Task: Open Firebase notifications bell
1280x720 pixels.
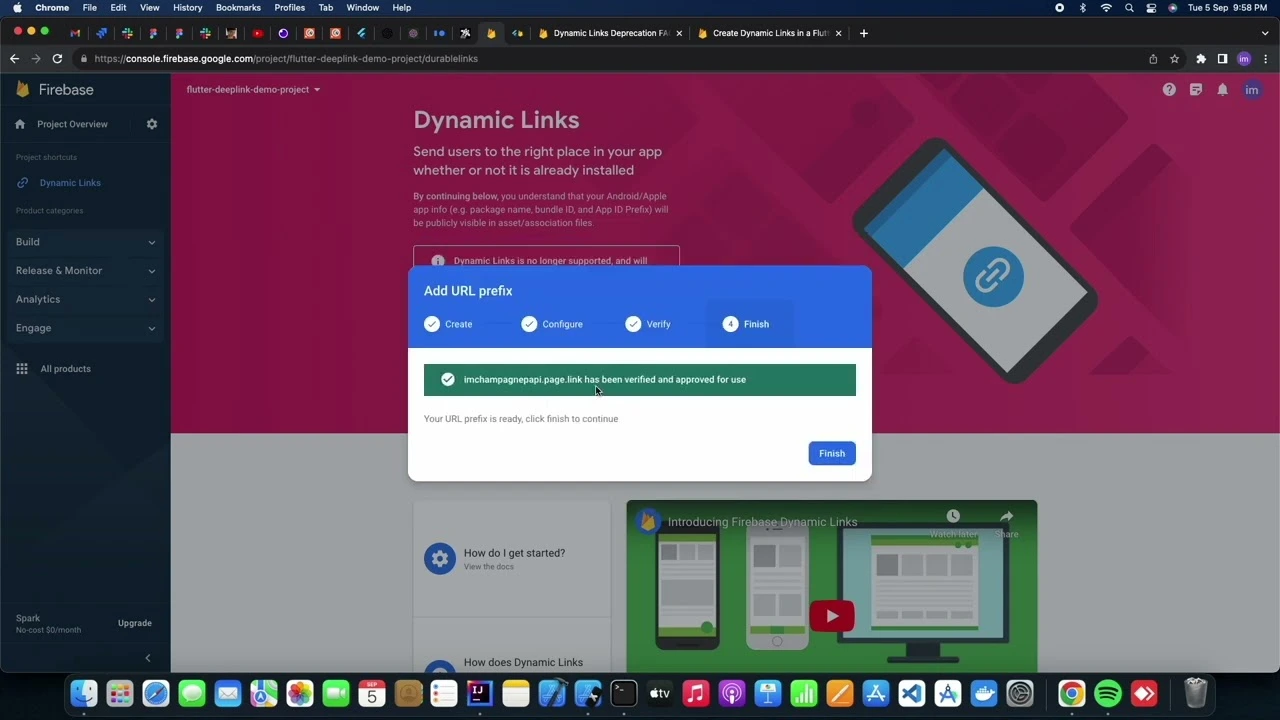Action: 1222,90
